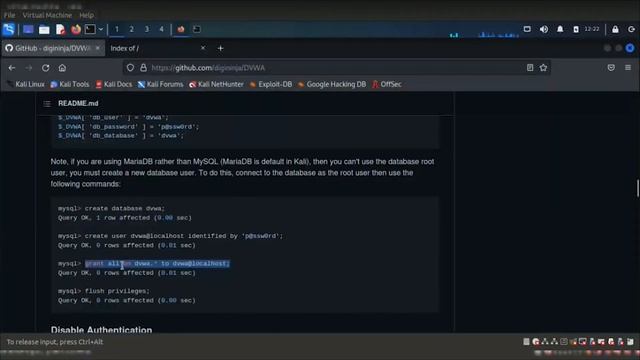Open the Kali Docs bookmark
Viewport: 640px width, 360px height.
click(114, 84)
